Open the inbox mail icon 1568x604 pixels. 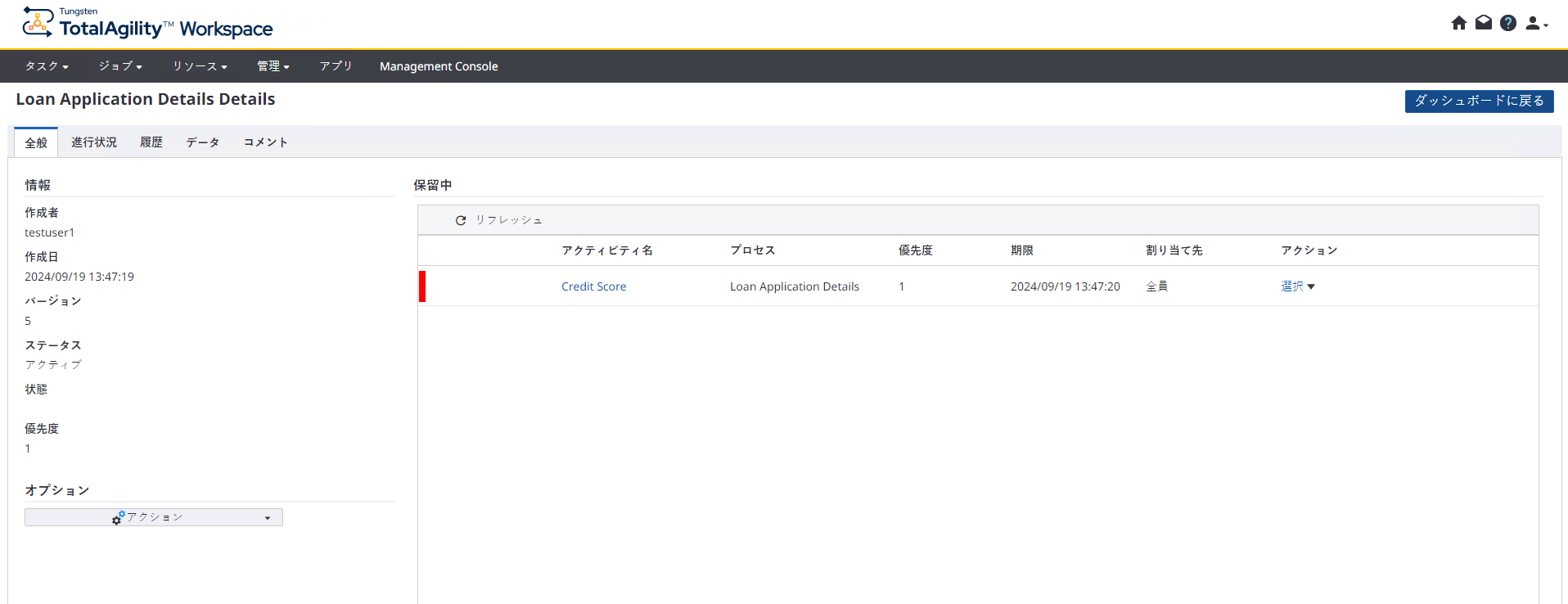click(x=1483, y=23)
